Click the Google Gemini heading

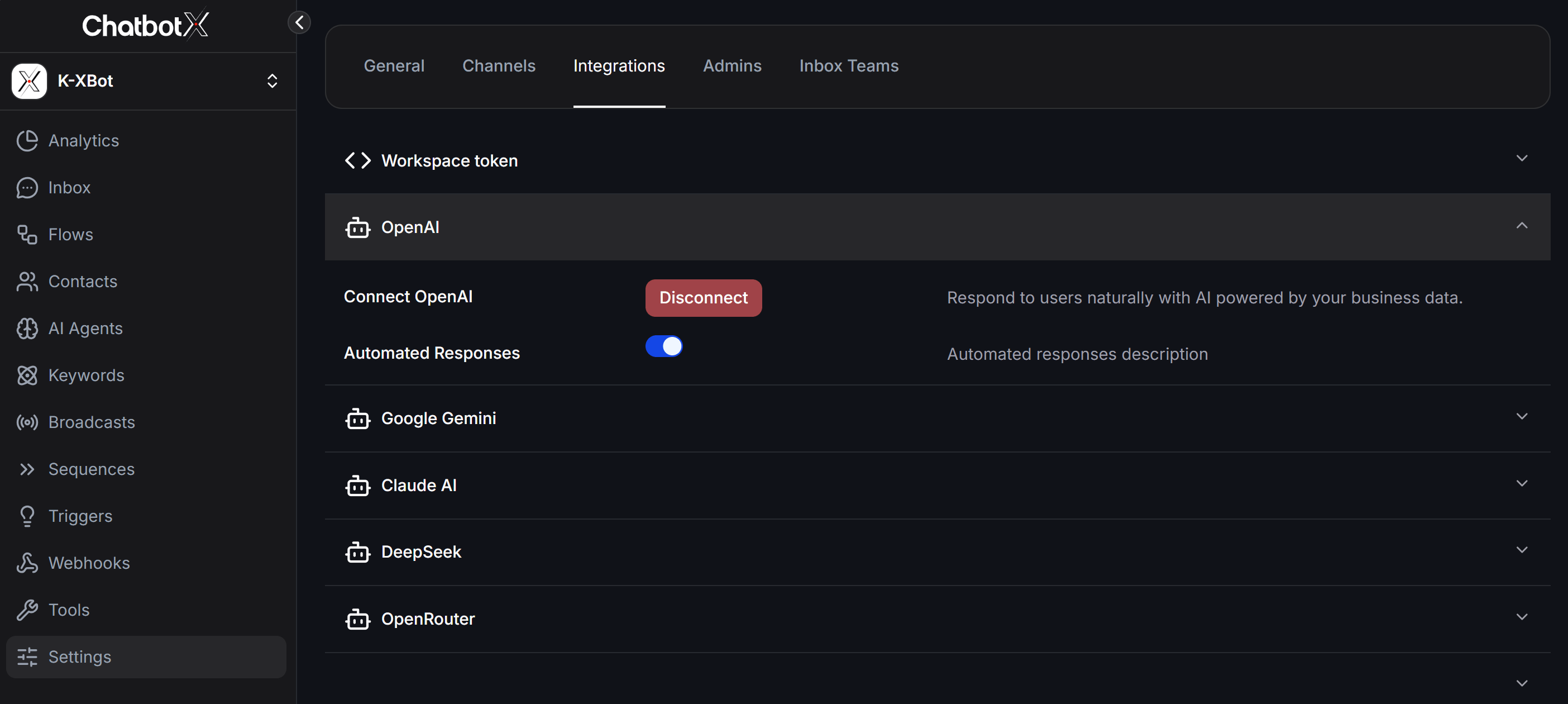pyautogui.click(x=438, y=418)
